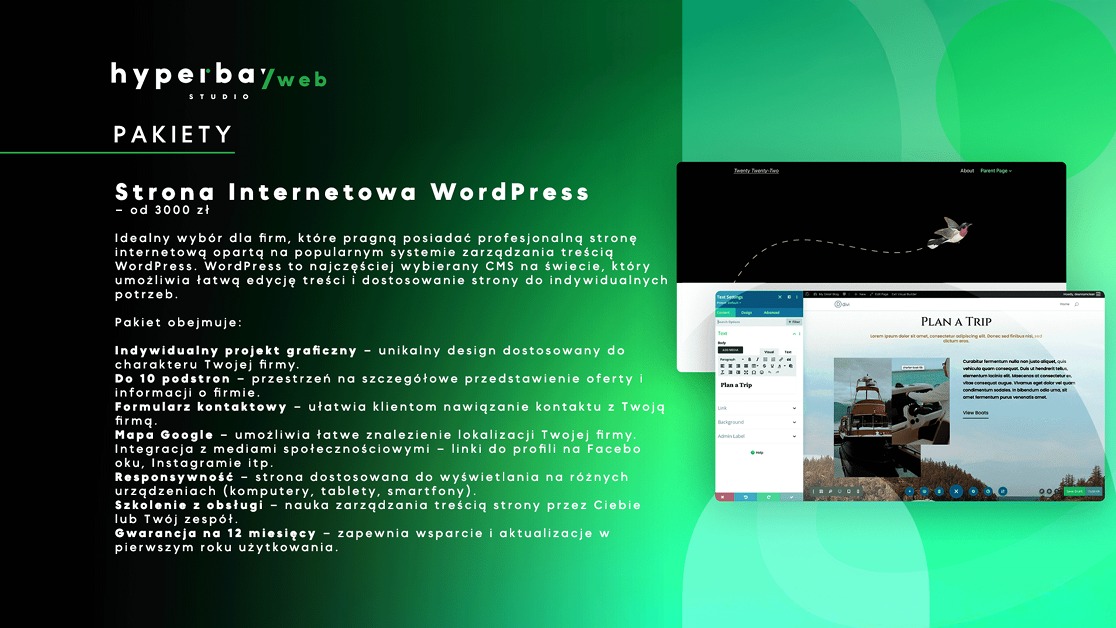Screen dimensions: 1116x628
Task: Click the undo icon at the Text Settings bottom
Action: tap(746, 496)
